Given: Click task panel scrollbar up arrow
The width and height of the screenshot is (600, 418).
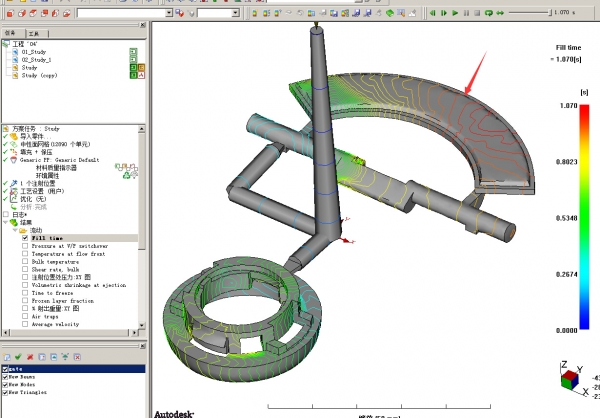Looking at the screenshot, I should click(142, 129).
